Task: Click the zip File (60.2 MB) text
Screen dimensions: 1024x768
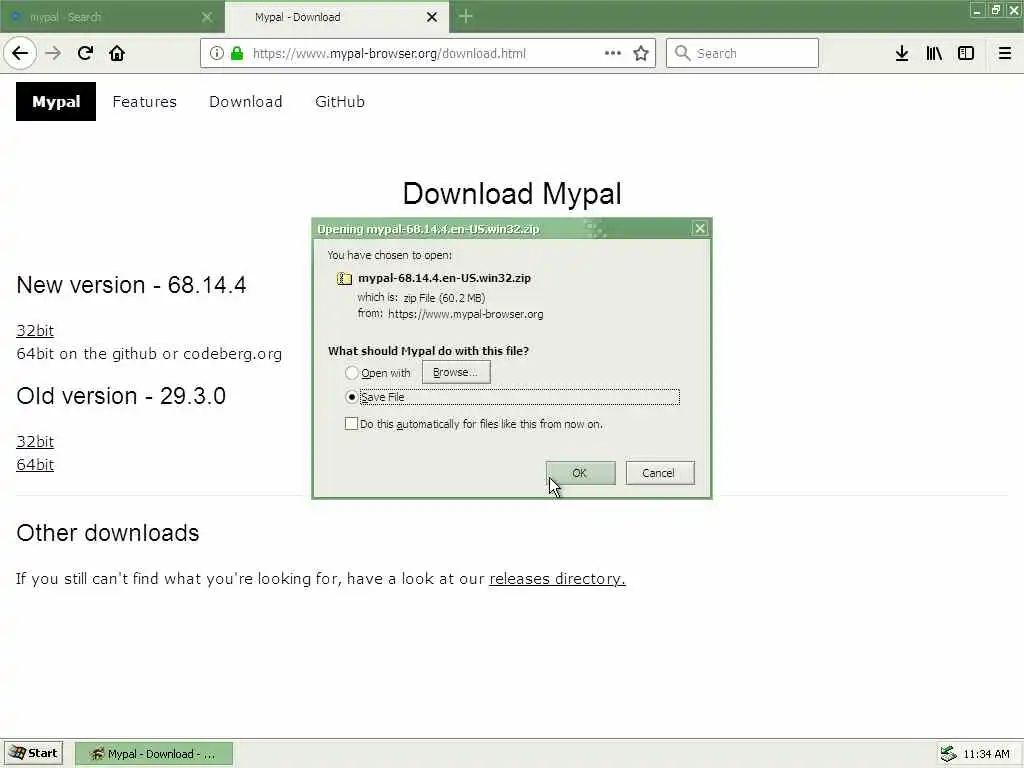Action: pyautogui.click(x=444, y=298)
